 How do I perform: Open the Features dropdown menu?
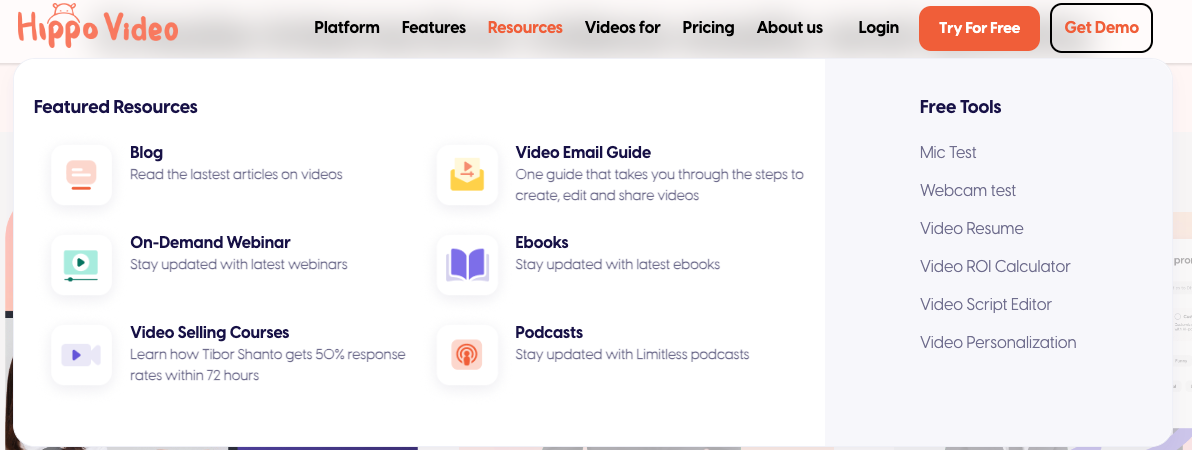434,28
